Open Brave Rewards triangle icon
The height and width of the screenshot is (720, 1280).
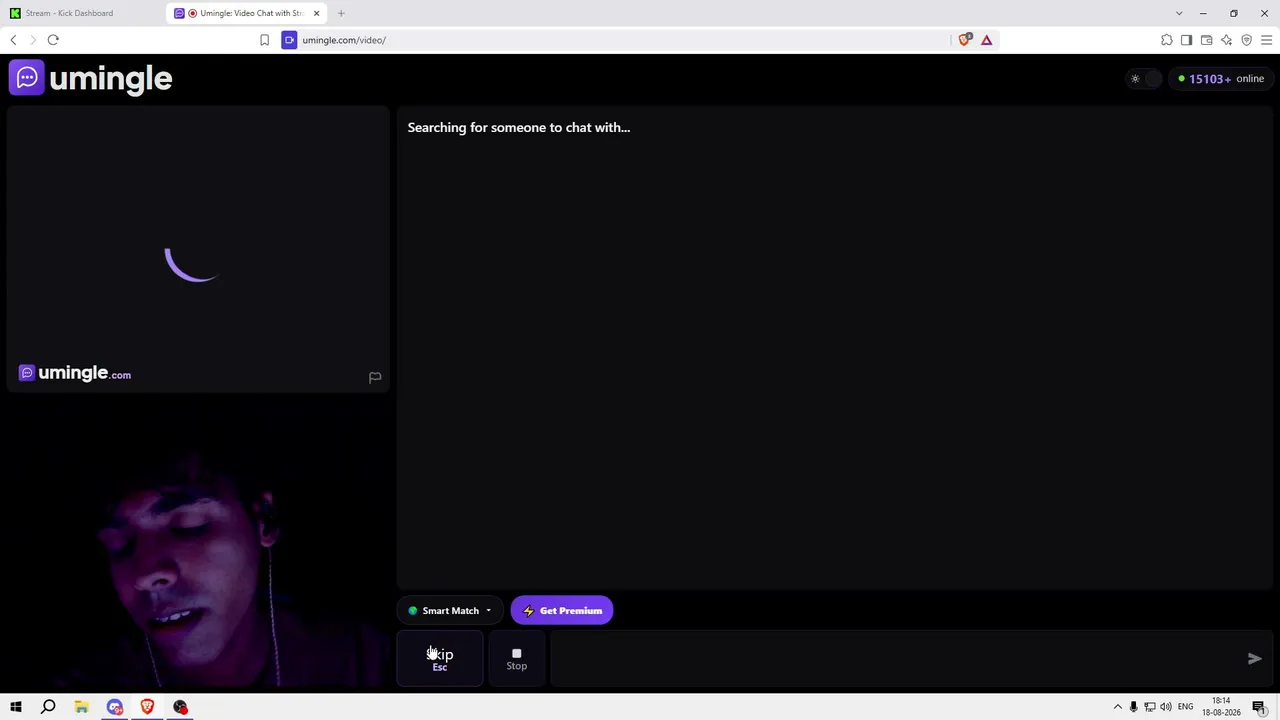986,40
